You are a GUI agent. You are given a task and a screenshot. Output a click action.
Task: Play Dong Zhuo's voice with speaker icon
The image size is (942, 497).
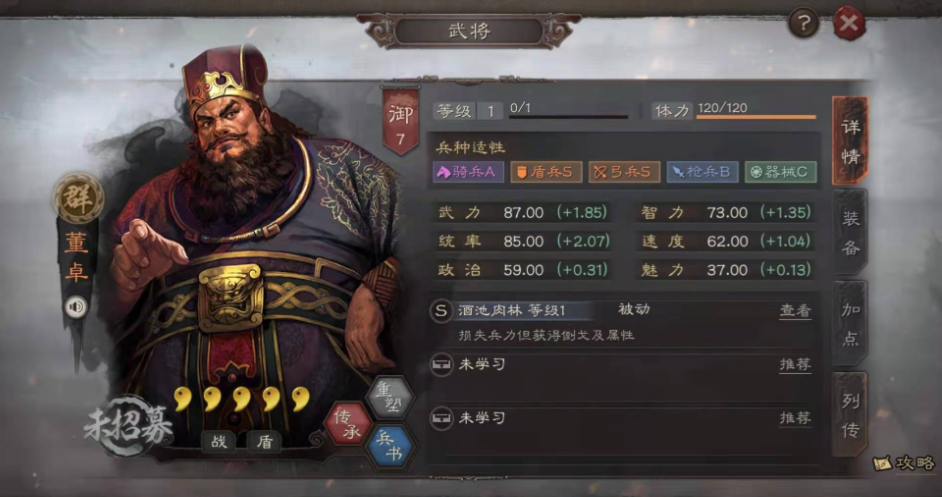(76, 308)
